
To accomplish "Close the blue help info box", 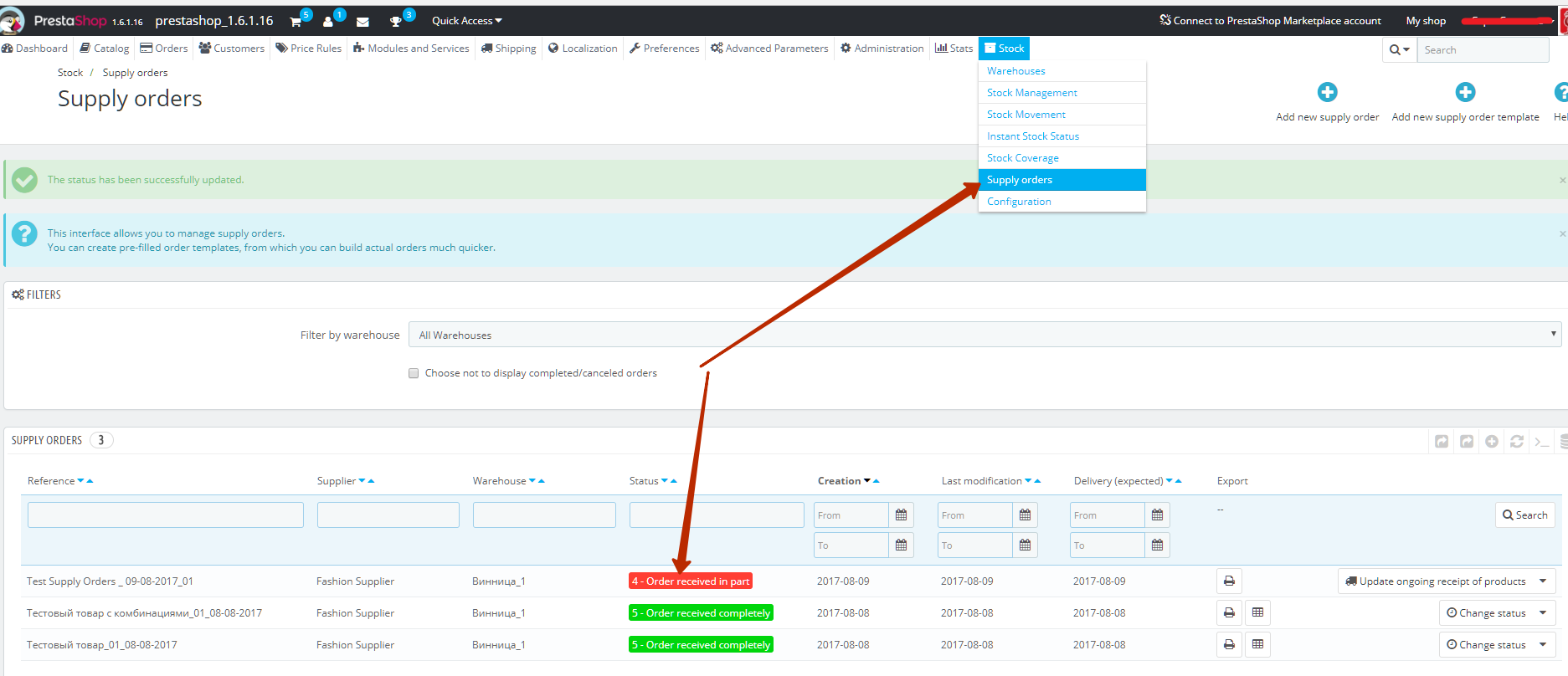I will [1562, 233].
